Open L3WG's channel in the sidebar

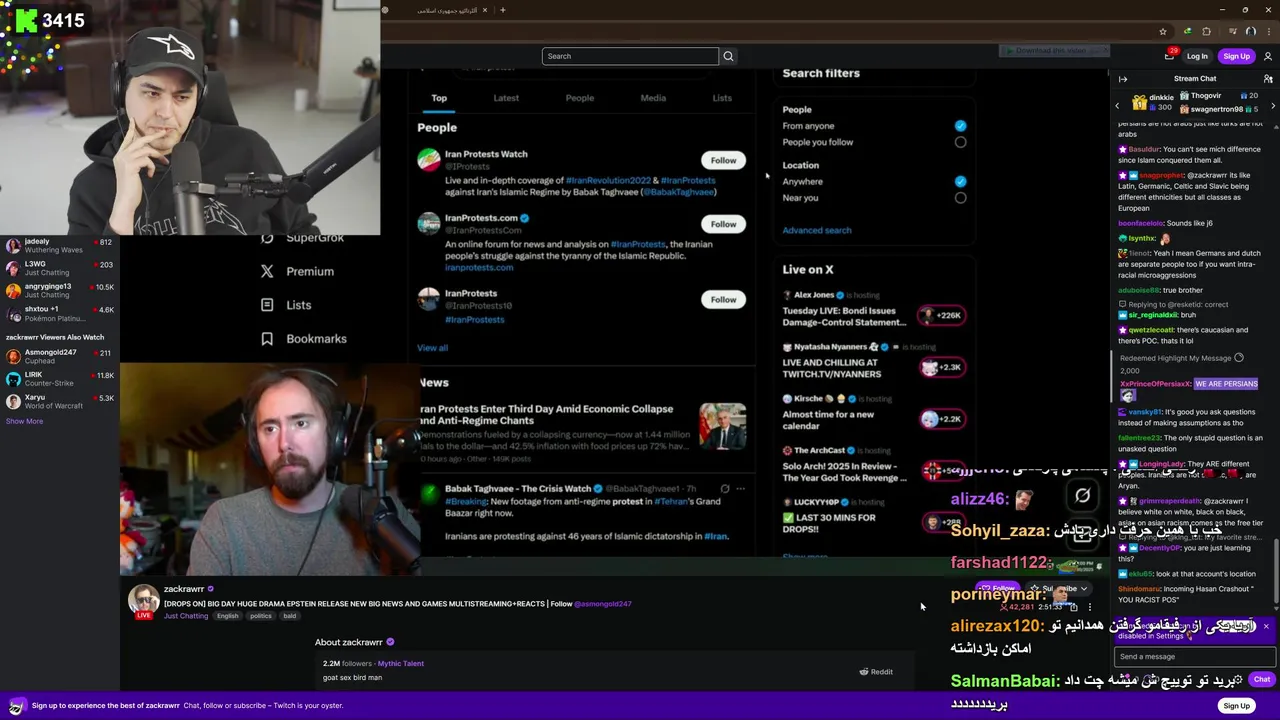point(60,268)
